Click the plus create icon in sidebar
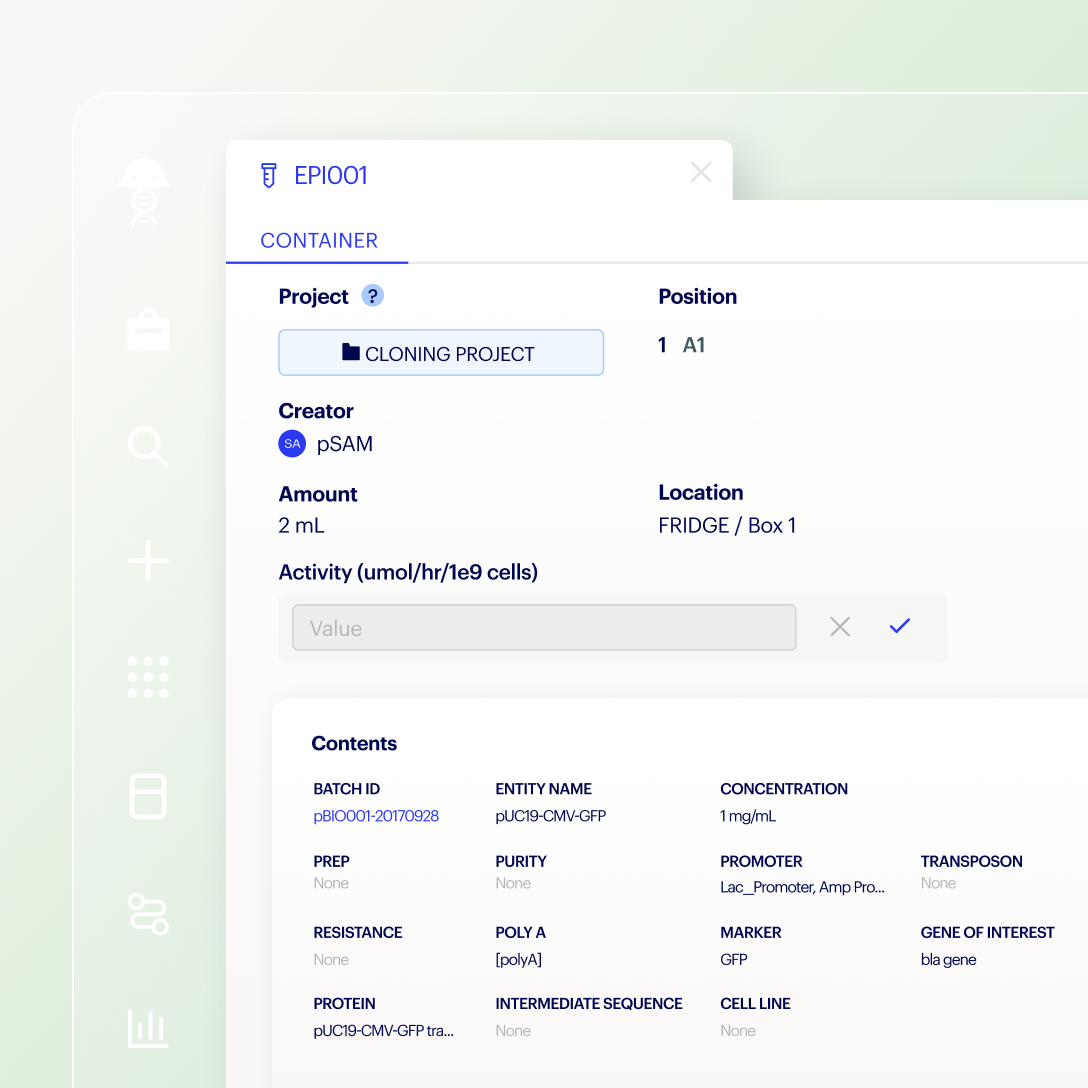The image size is (1088, 1088). 148,561
